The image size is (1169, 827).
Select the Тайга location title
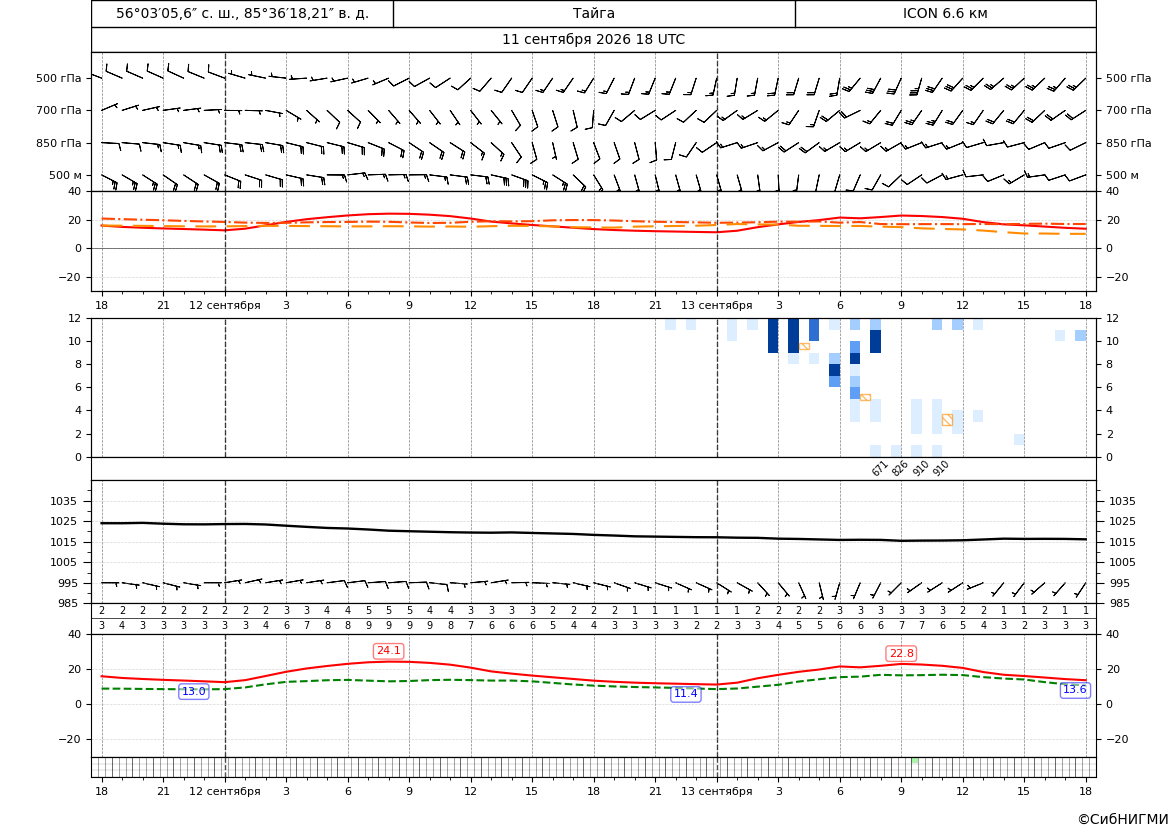point(594,13)
